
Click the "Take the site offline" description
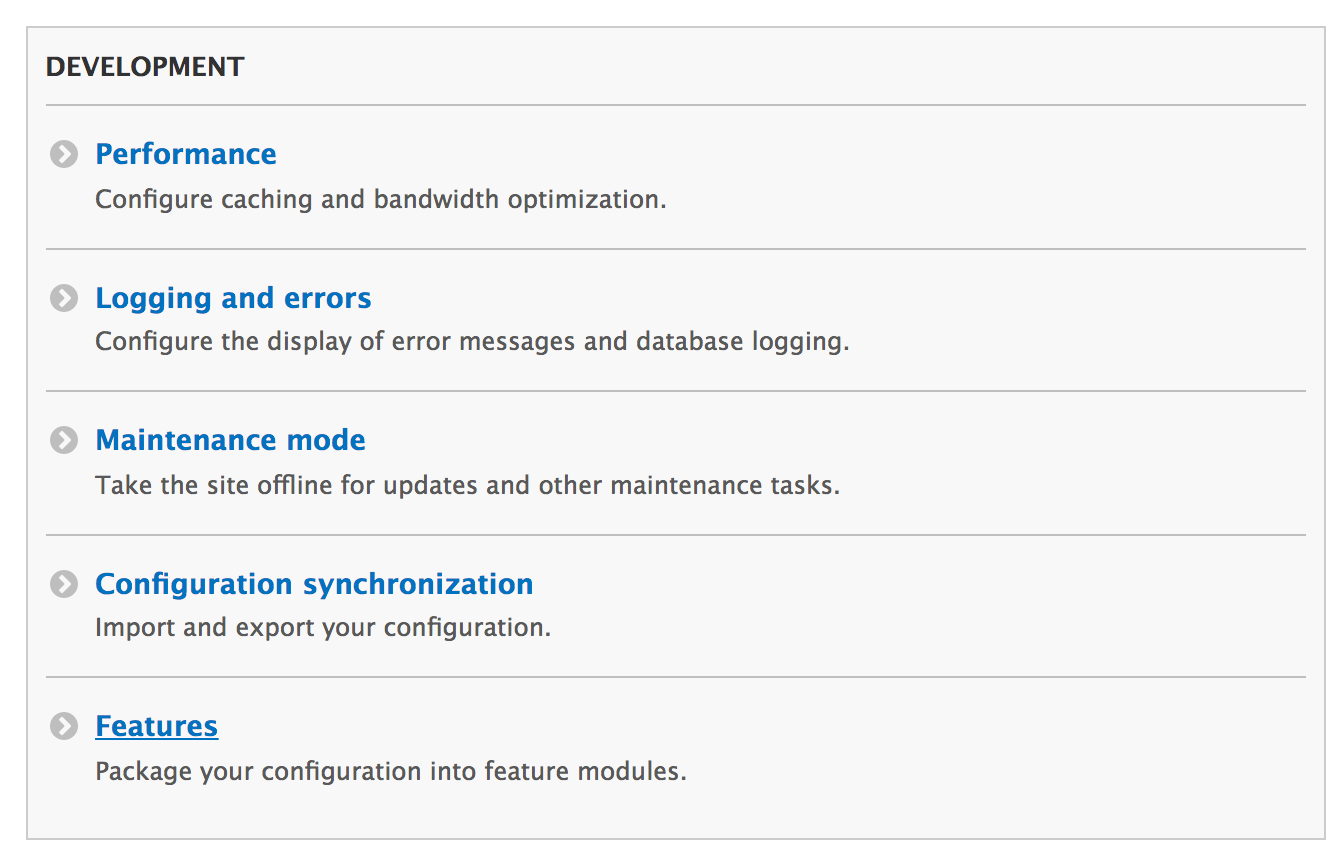[467, 486]
